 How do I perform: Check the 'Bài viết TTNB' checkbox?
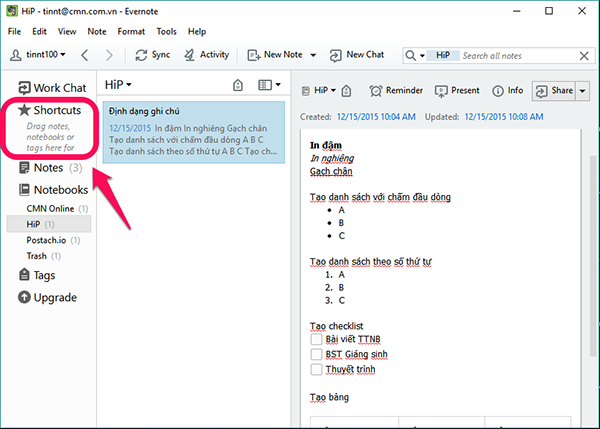click(x=316, y=339)
